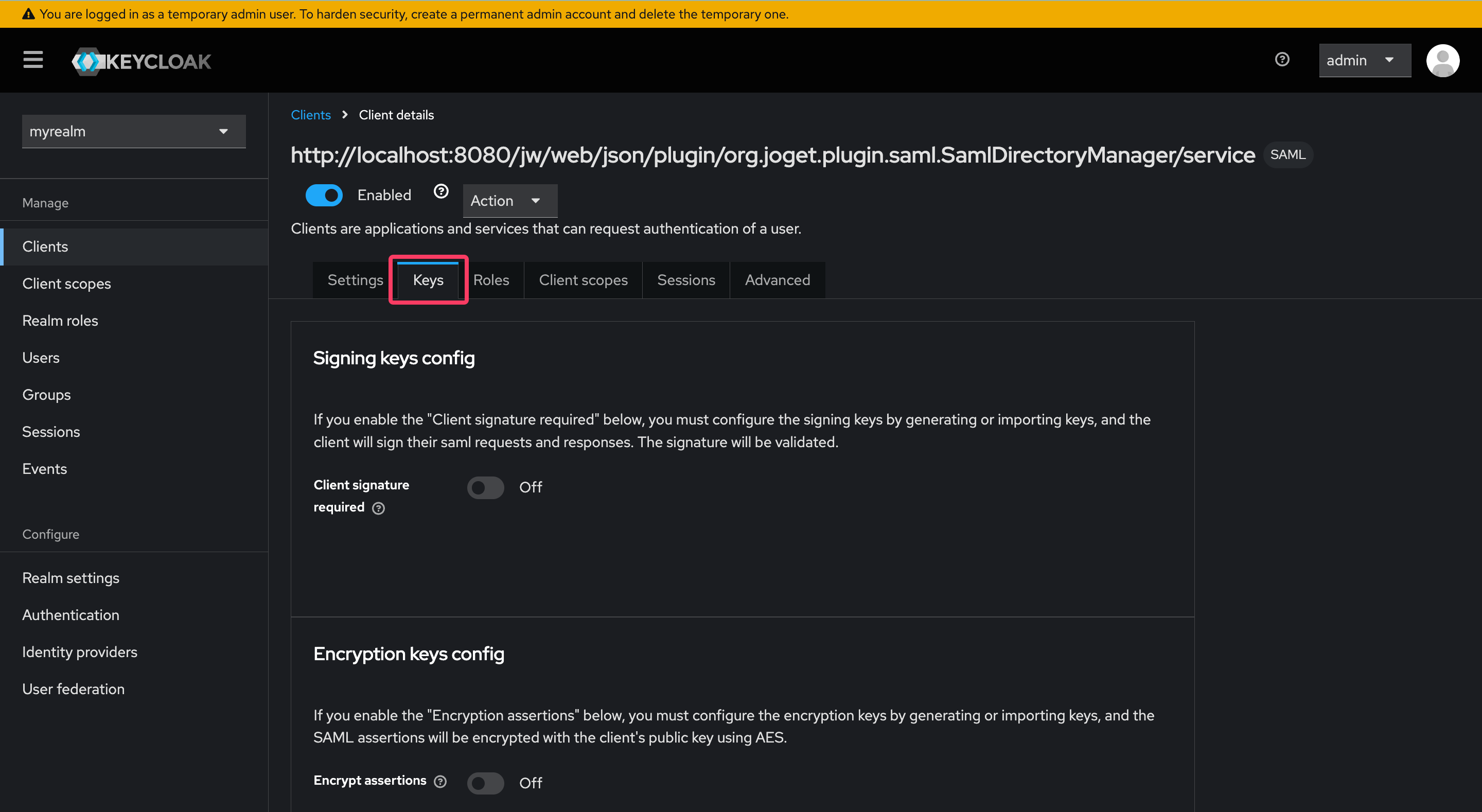Click help icon for Encrypt assertions
The width and height of the screenshot is (1482, 812).
(x=440, y=781)
